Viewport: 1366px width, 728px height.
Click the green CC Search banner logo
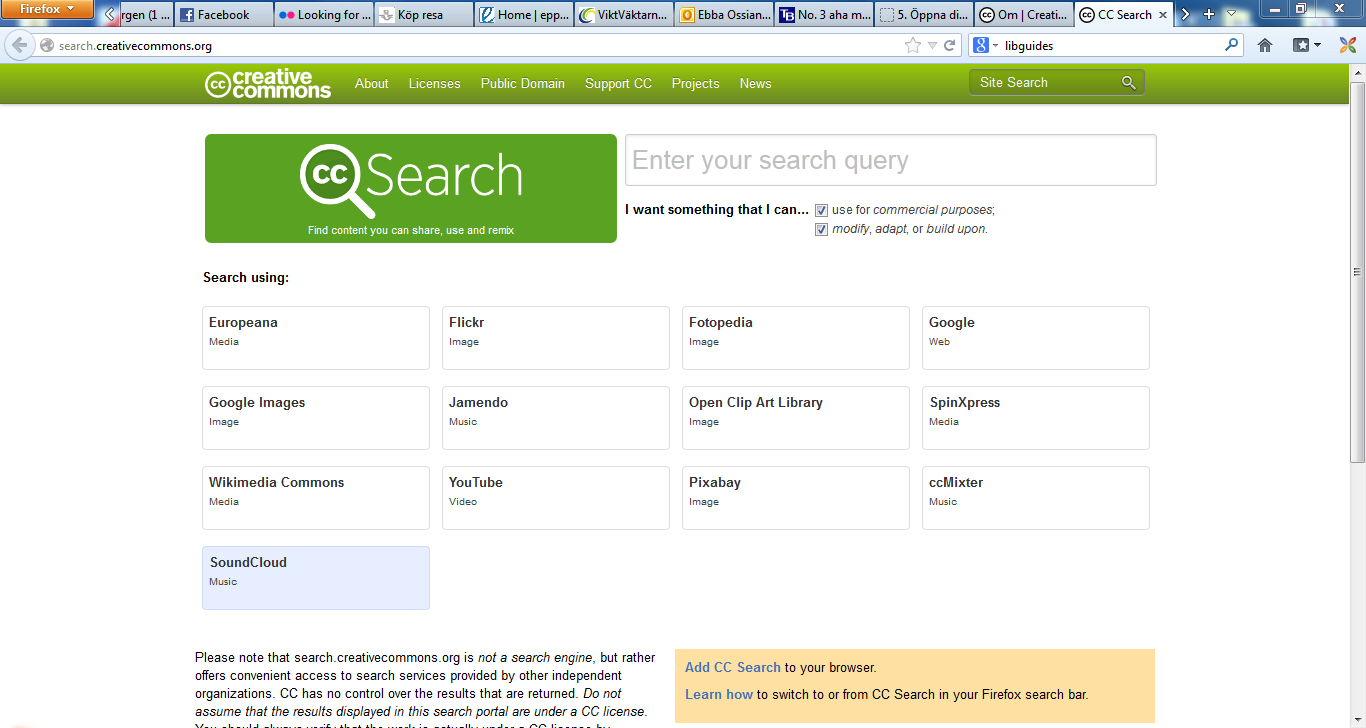(x=411, y=188)
